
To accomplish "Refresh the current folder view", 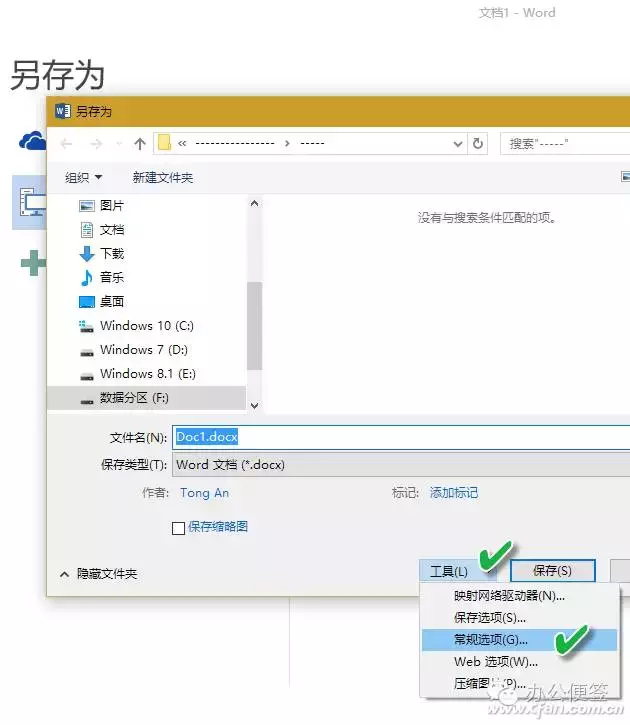I will (x=478, y=143).
